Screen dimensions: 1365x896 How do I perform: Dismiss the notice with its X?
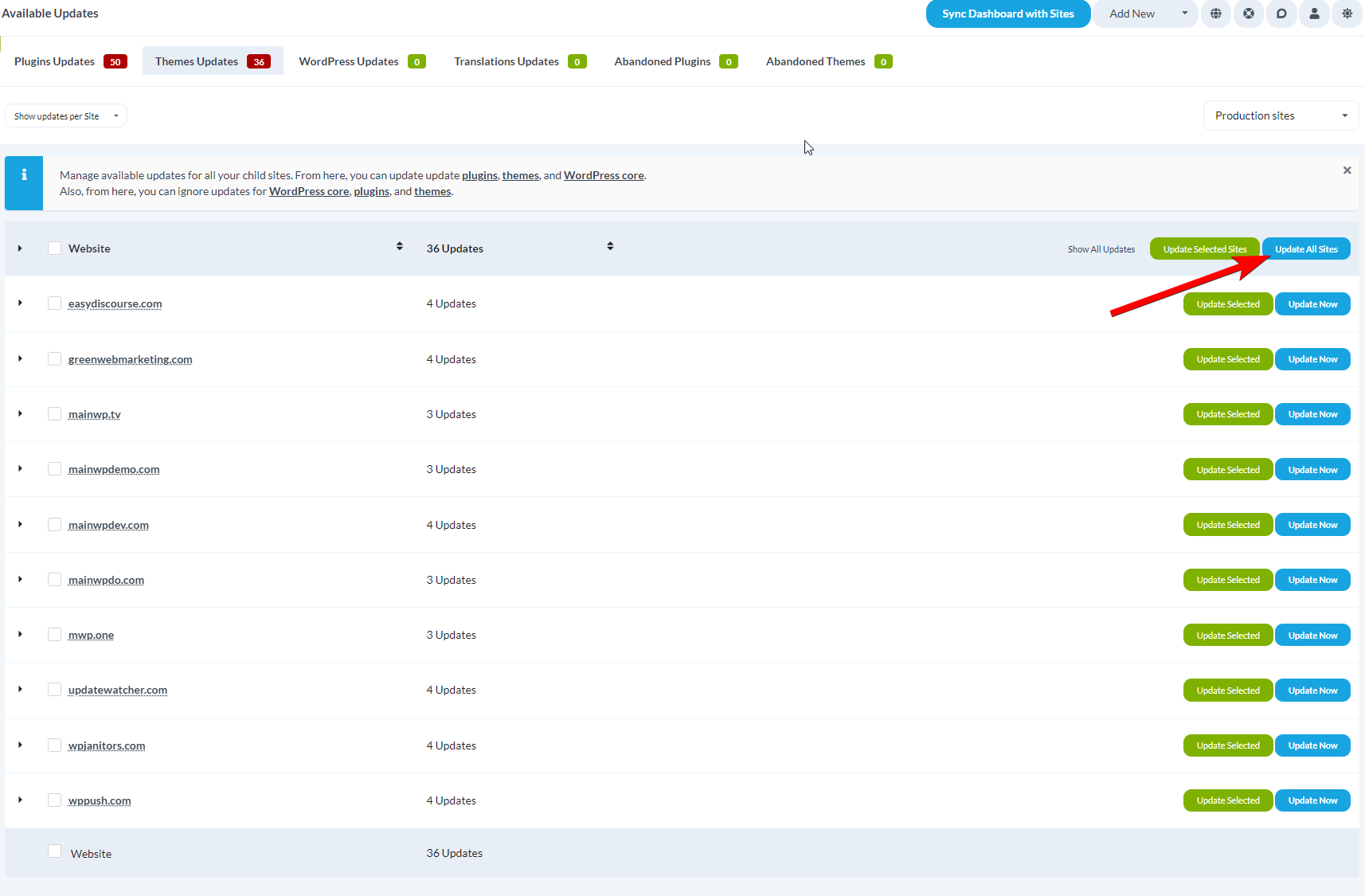point(1347,170)
